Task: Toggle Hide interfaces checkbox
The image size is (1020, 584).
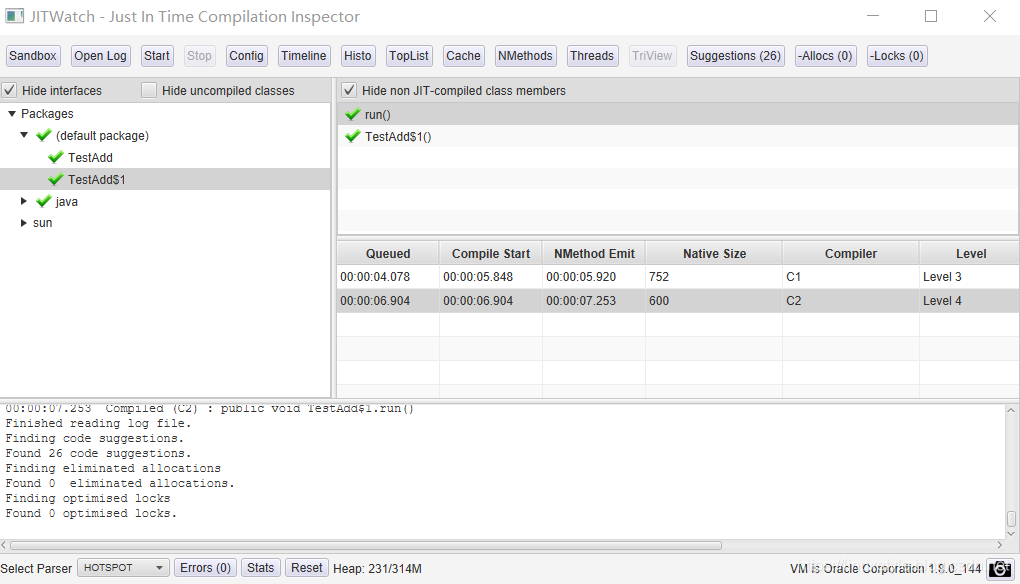Action: coord(9,90)
